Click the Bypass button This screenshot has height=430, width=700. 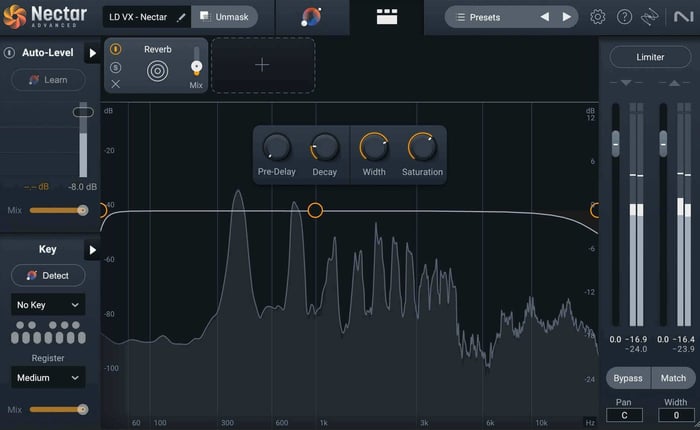click(x=628, y=378)
